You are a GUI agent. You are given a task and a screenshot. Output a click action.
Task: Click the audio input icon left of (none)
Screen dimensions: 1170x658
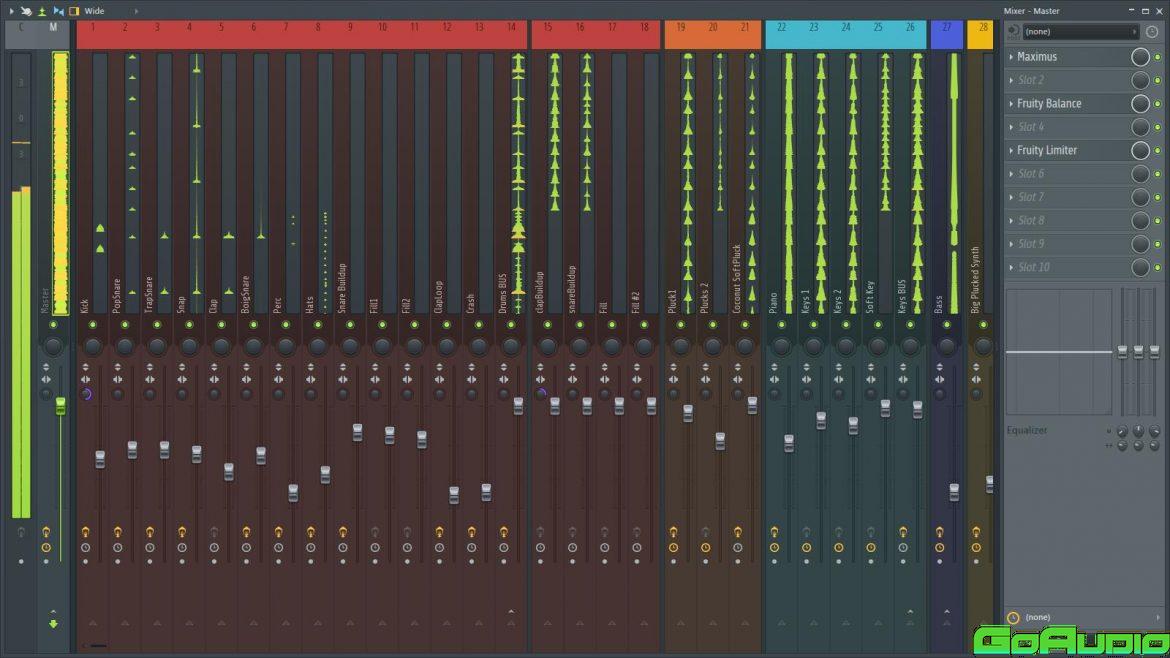[1013, 32]
